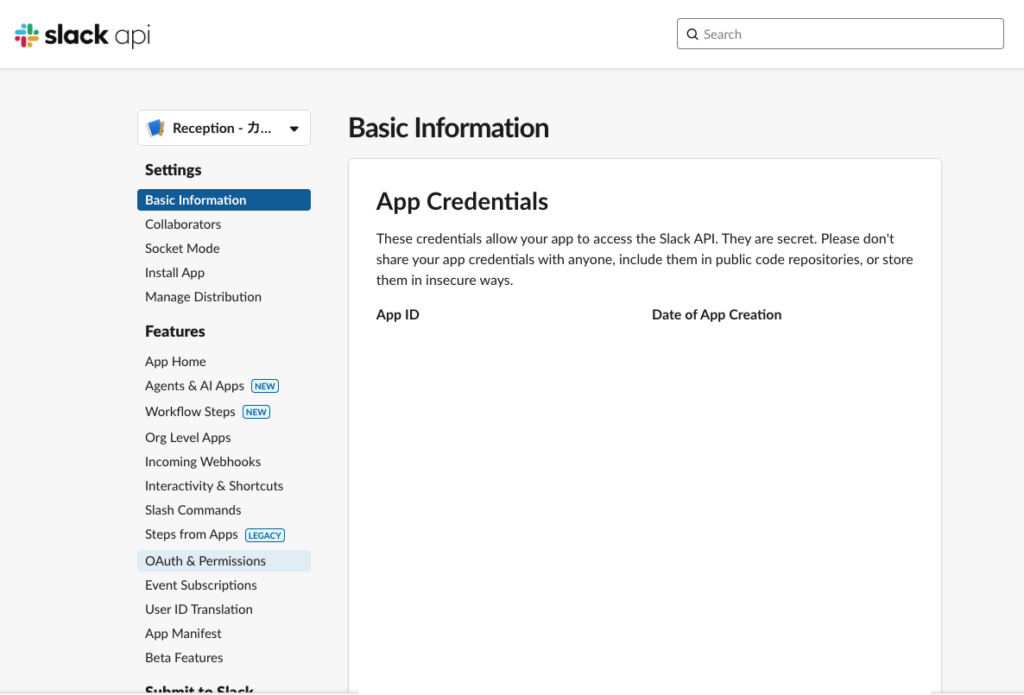Open Workflow Steps feature

pyautogui.click(x=190, y=412)
